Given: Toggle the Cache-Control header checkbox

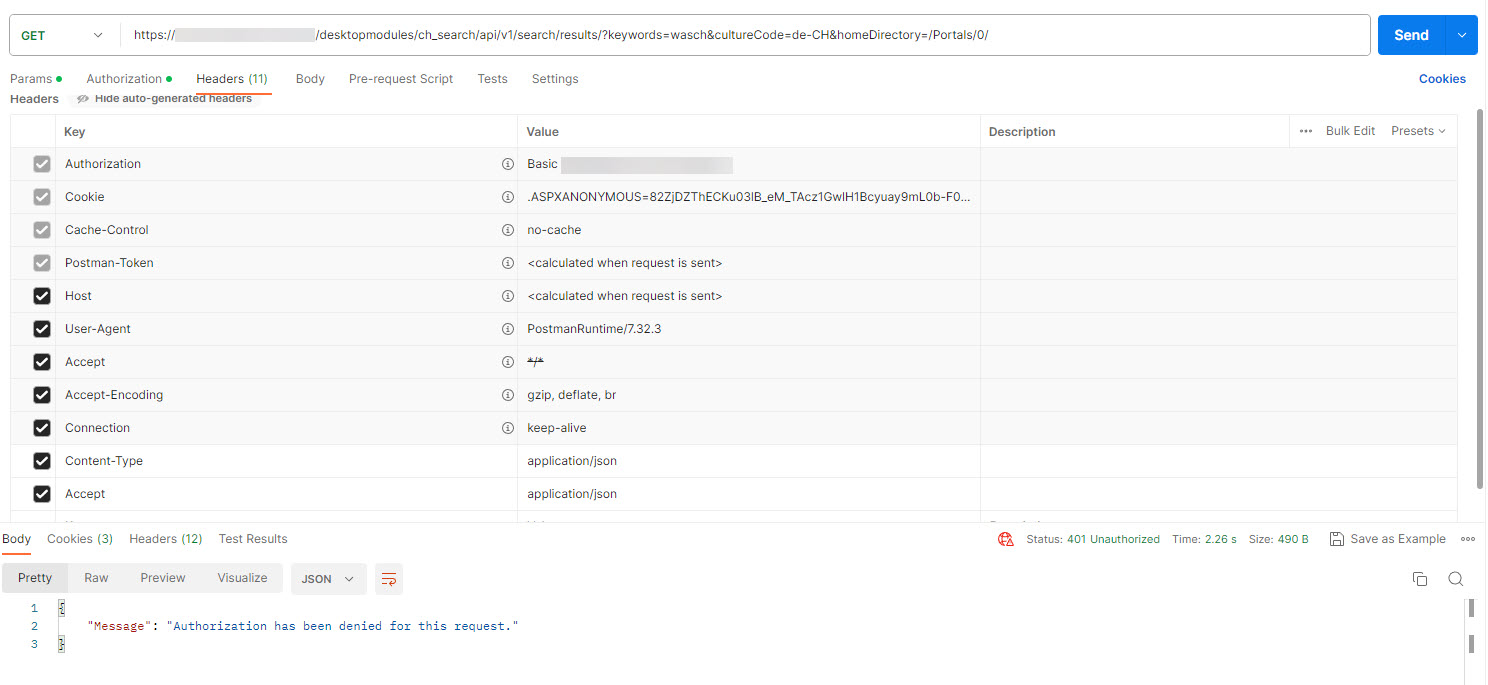Looking at the screenshot, I should (42, 230).
